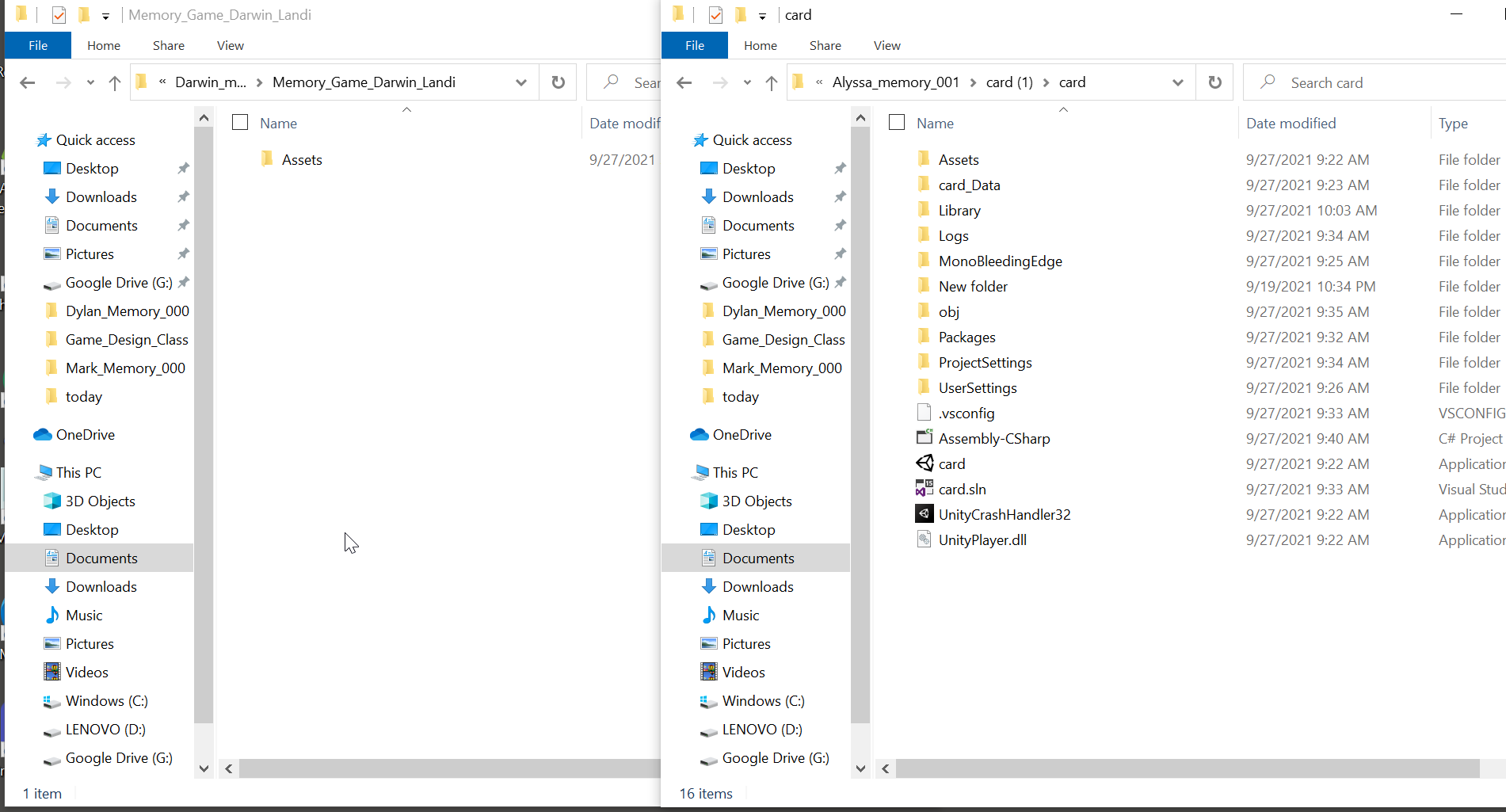Open recent locations dropdown in left window
The image size is (1506, 812).
(x=90, y=82)
